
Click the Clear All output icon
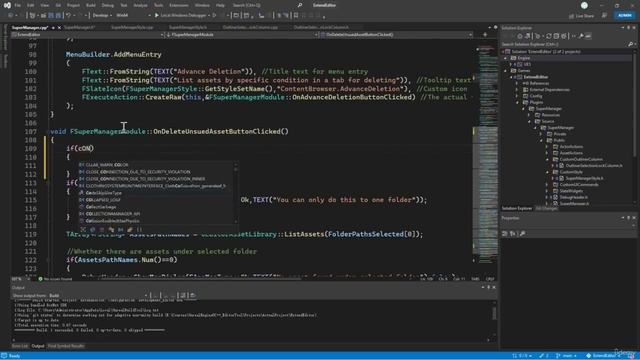click(x=183, y=296)
